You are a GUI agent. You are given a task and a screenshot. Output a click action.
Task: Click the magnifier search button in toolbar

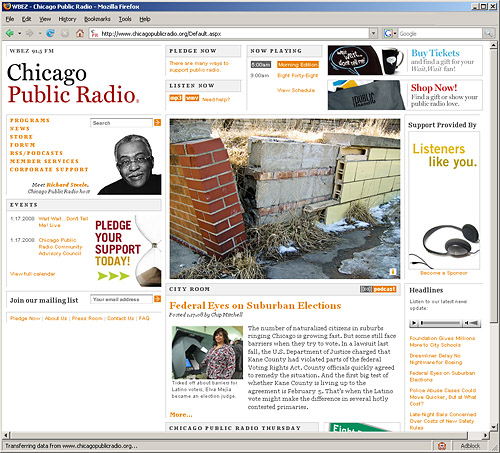coord(488,33)
